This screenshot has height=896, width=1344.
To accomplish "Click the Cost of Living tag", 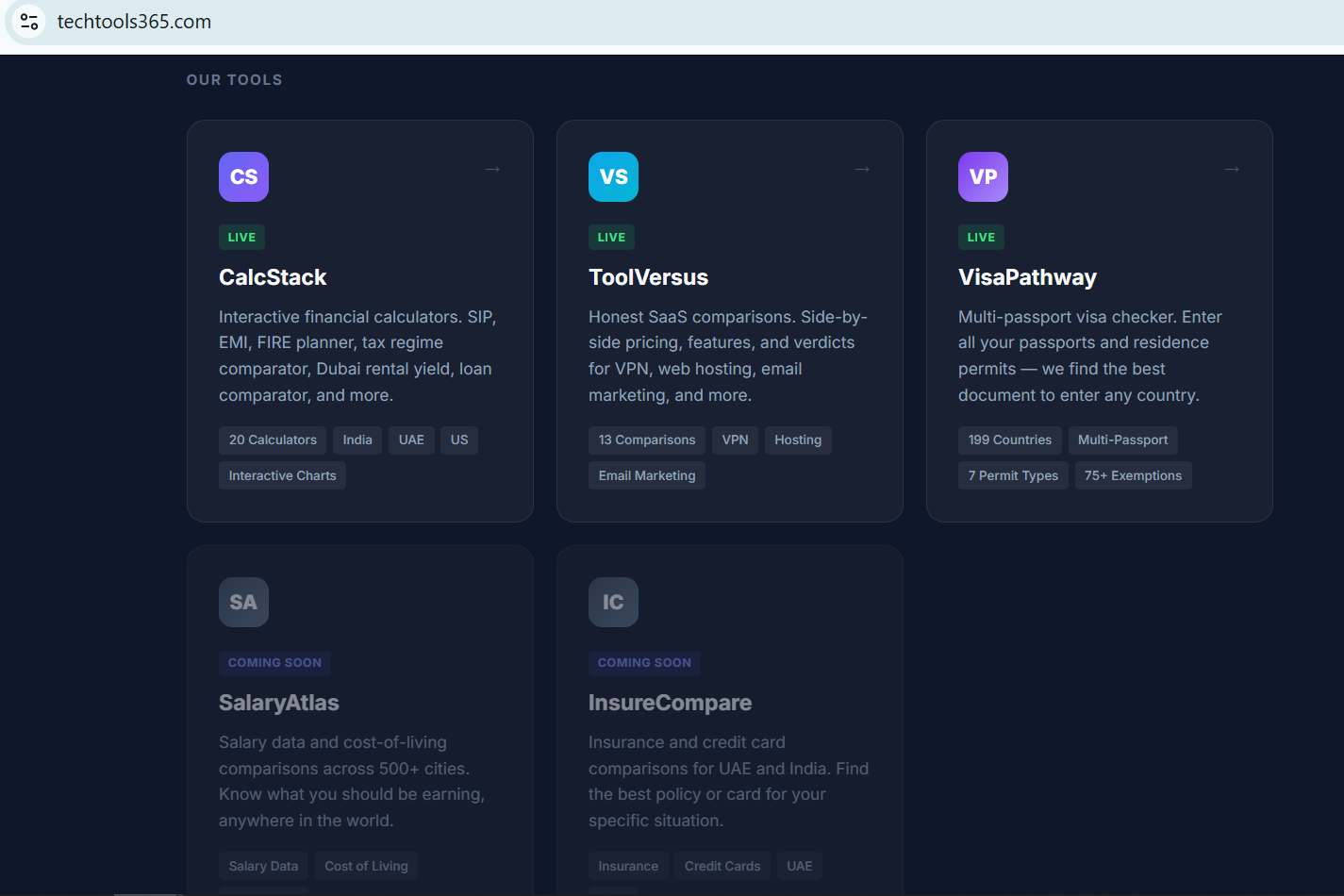I will pyautogui.click(x=366, y=866).
